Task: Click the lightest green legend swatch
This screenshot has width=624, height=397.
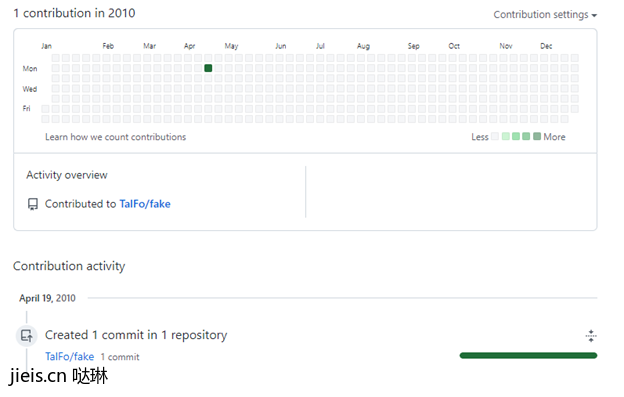Action: (506, 136)
